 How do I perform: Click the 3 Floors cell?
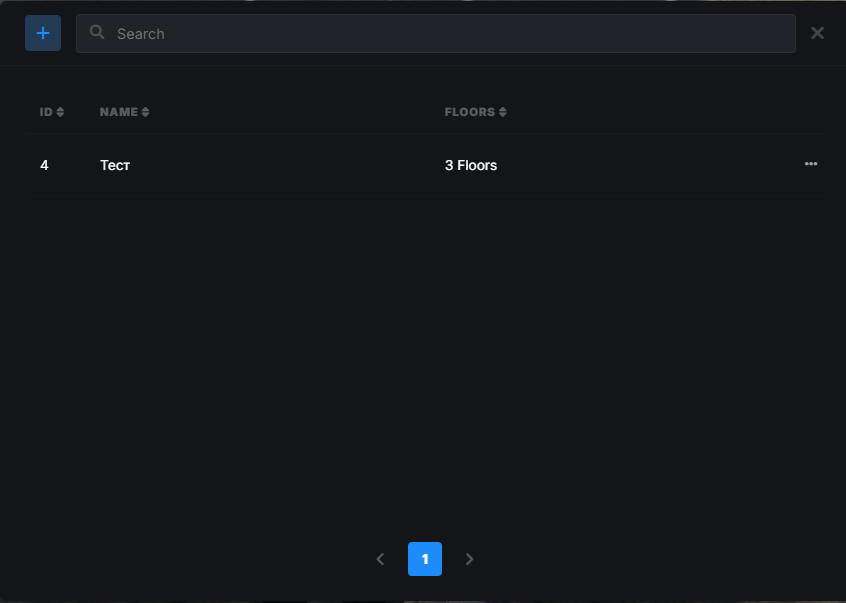pos(470,165)
